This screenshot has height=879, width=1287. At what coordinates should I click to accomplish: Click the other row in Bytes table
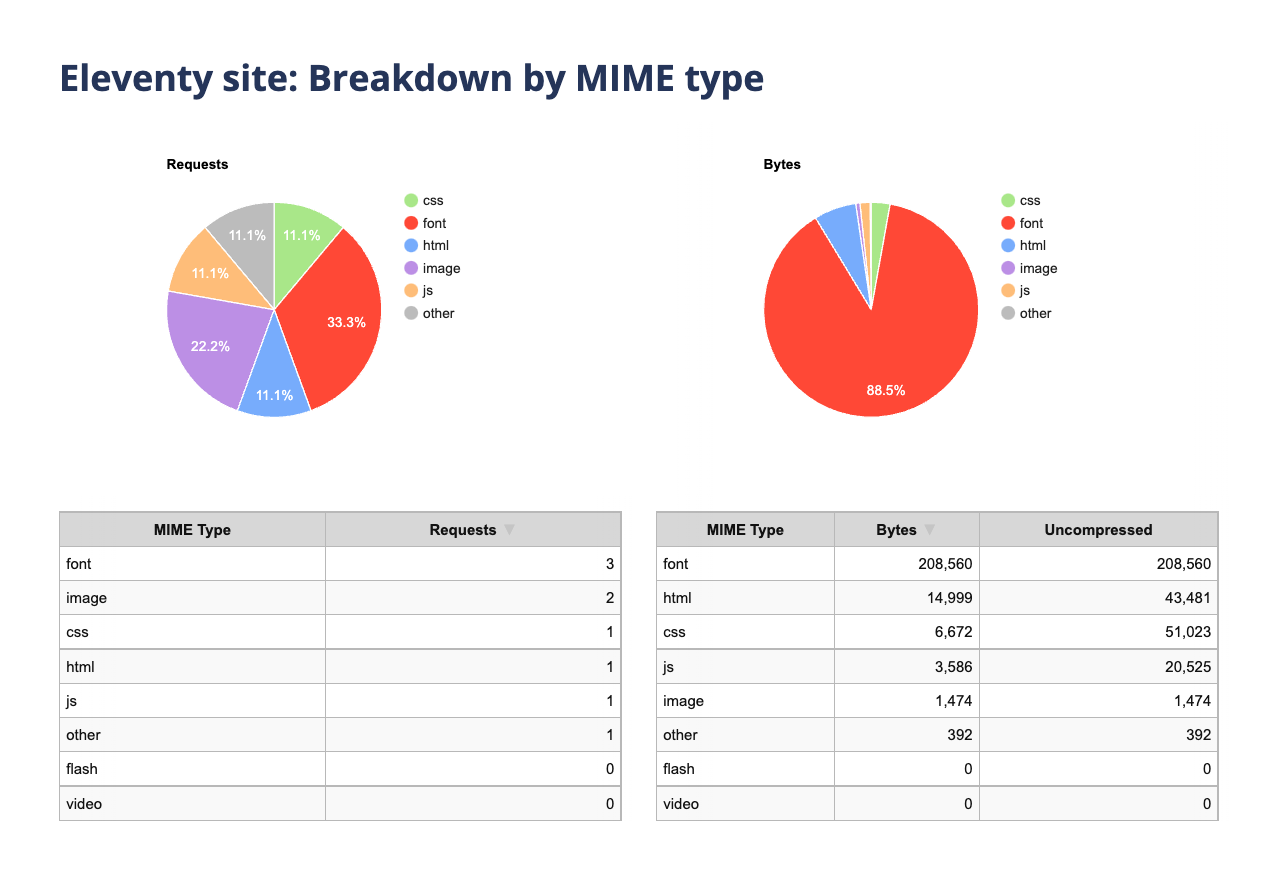[x=937, y=735]
